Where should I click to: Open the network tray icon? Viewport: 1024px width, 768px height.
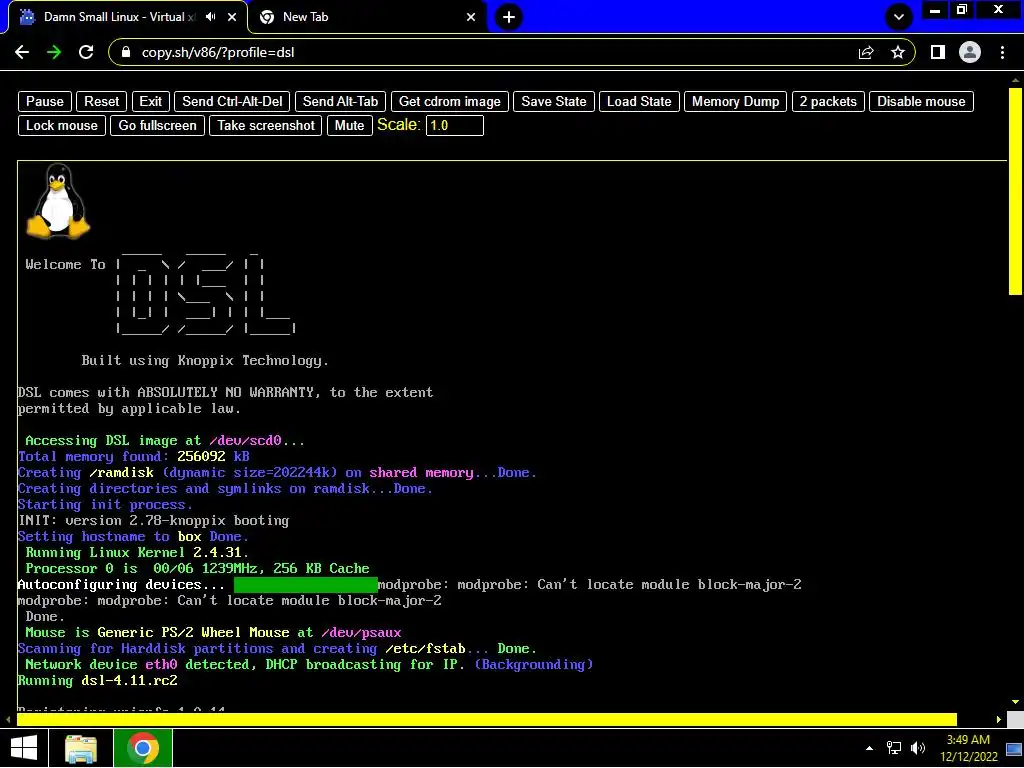click(x=893, y=748)
